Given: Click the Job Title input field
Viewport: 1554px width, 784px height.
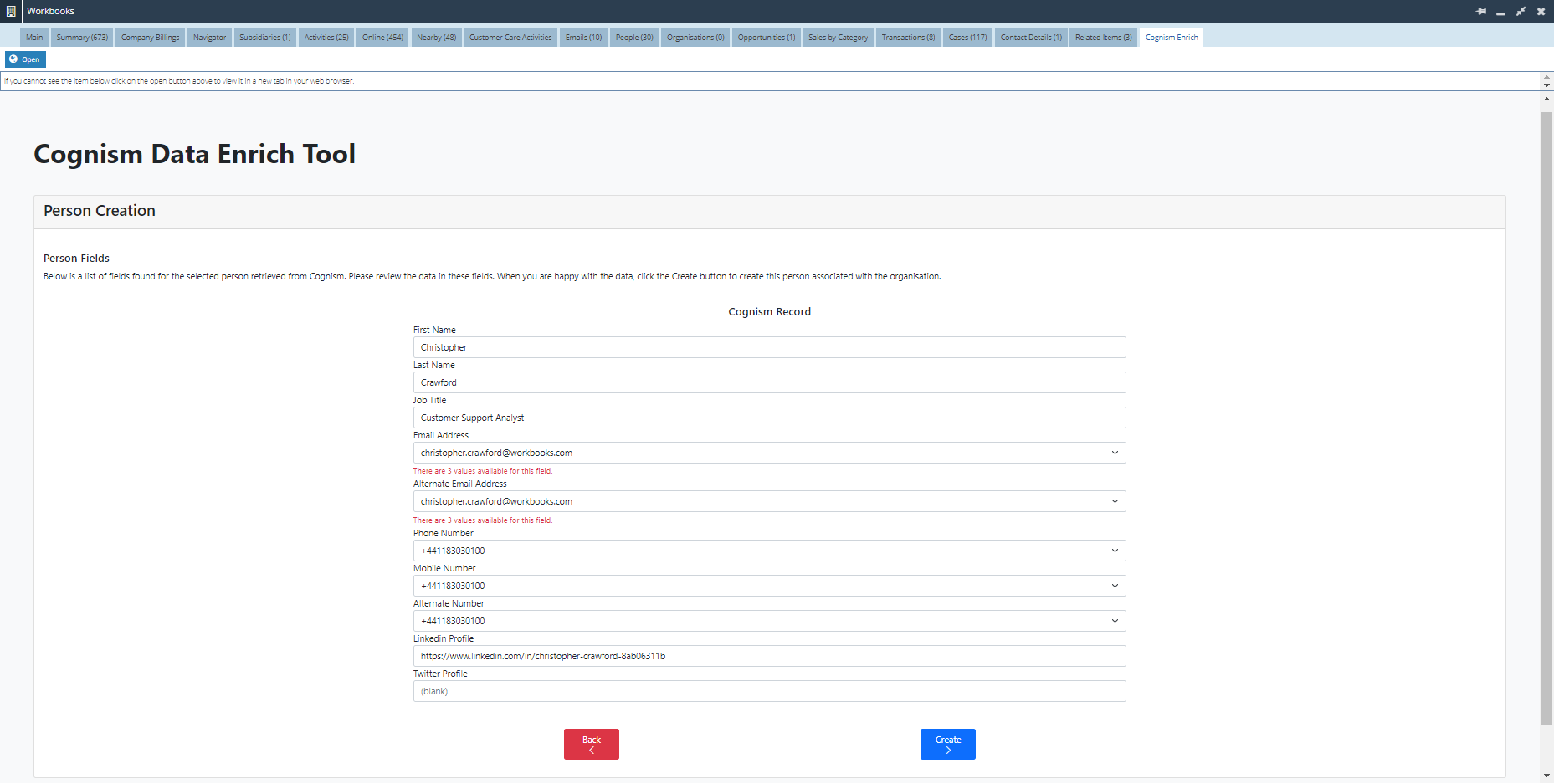Looking at the screenshot, I should click(769, 418).
